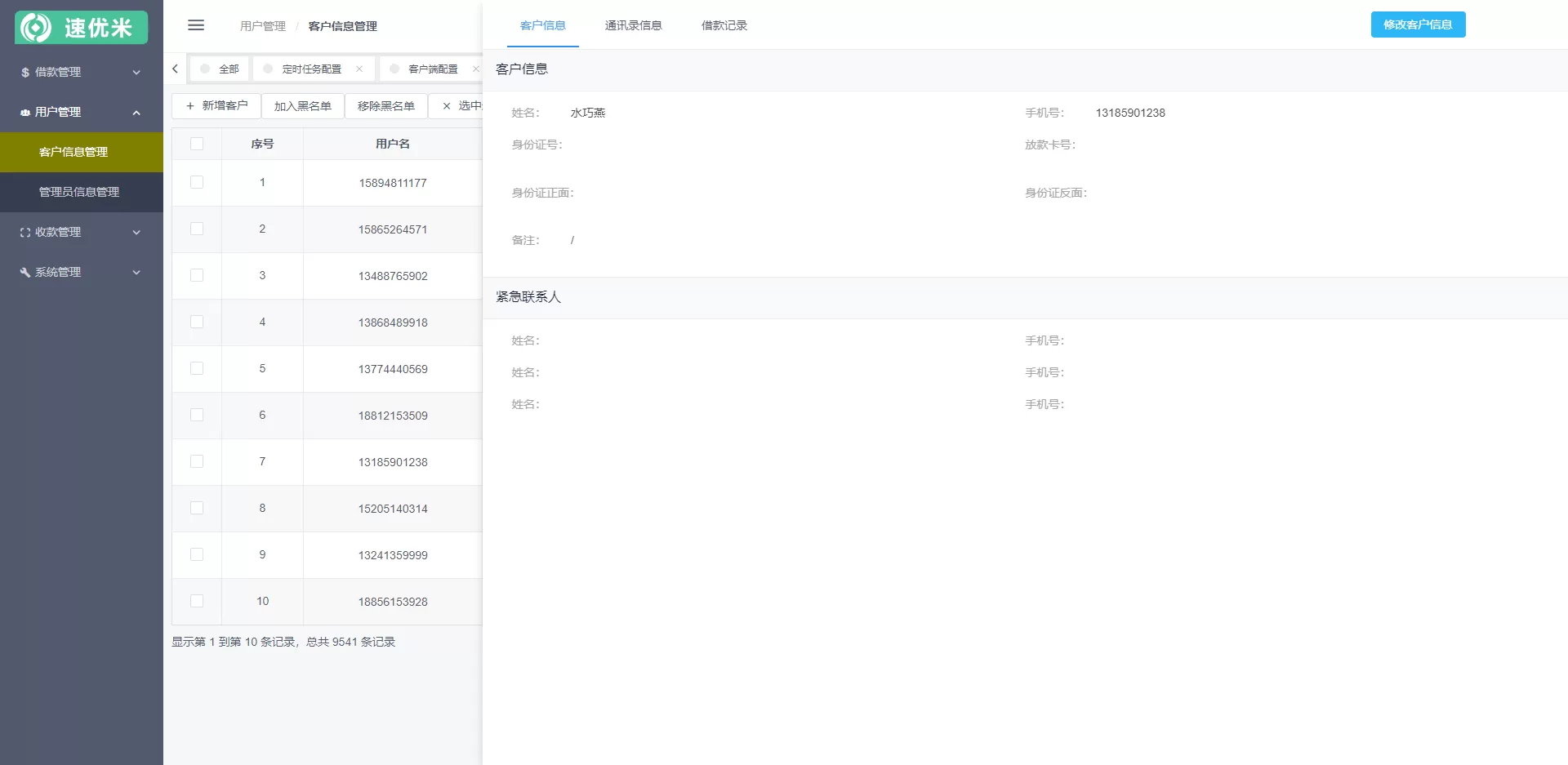
Task: Check the checkbox for user 13185901238
Action: pyautogui.click(x=197, y=461)
